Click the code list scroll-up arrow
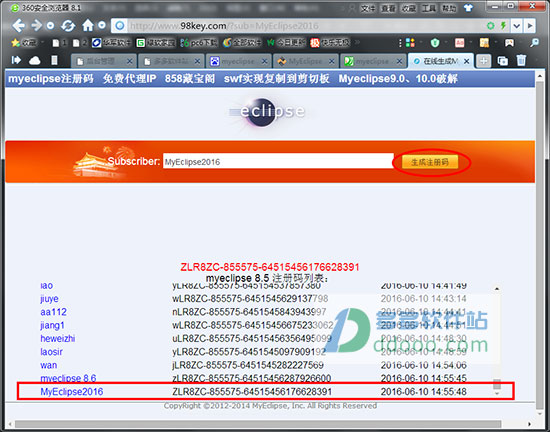The width and height of the screenshot is (550, 432). point(497,289)
